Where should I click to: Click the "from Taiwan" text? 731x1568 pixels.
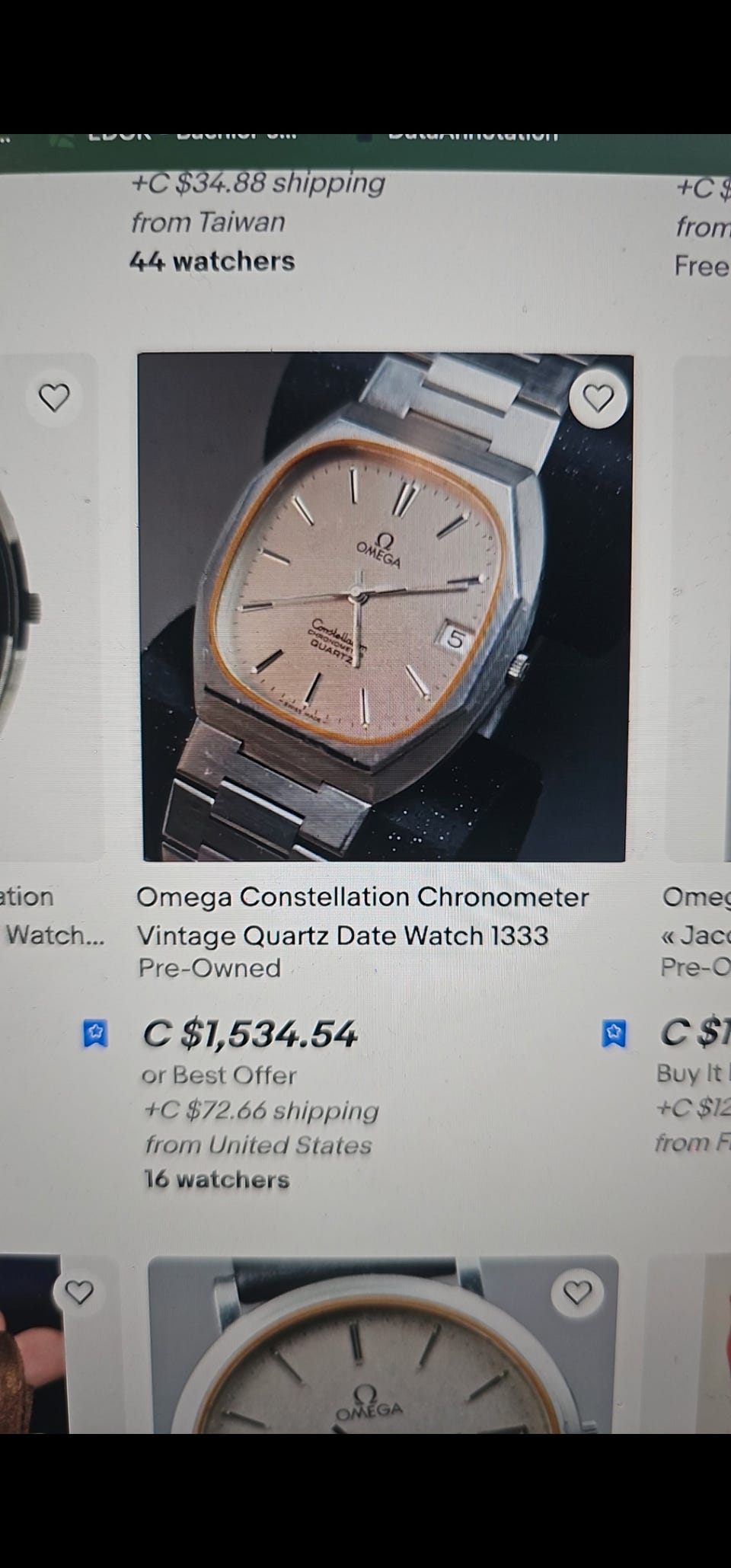point(208,222)
